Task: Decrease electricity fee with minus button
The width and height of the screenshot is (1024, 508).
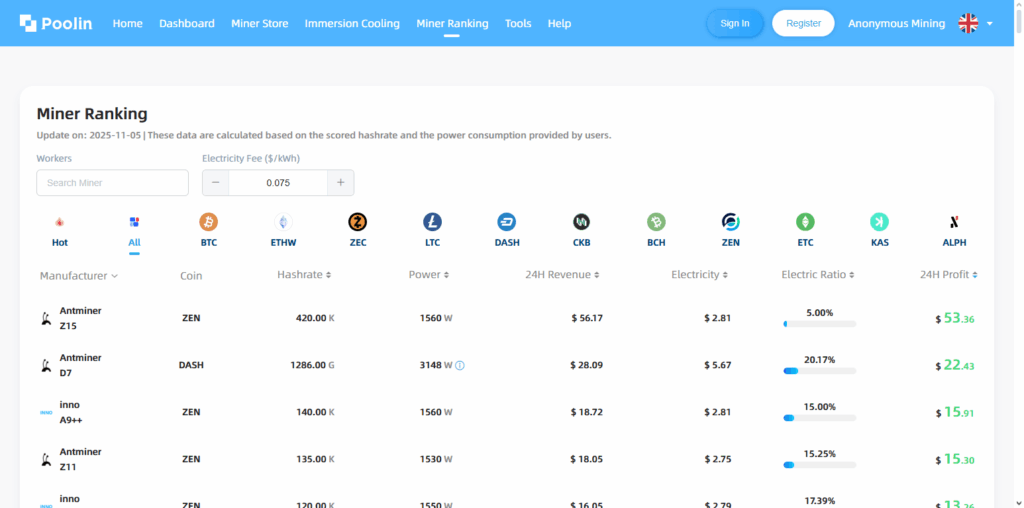Action: pos(216,183)
